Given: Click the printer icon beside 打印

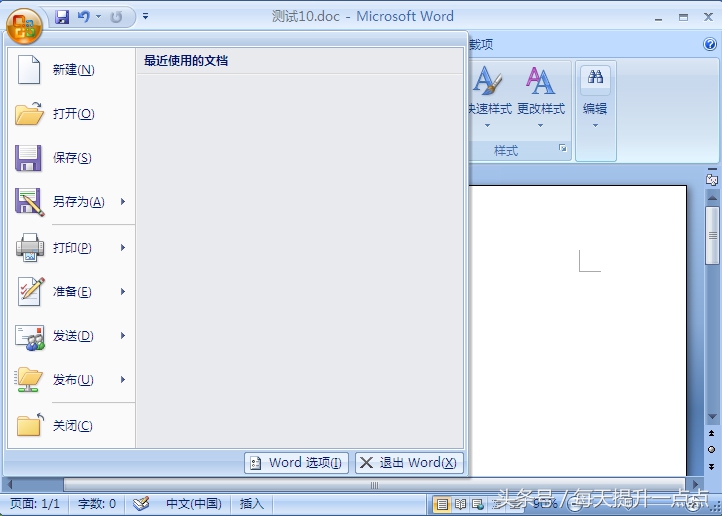Looking at the screenshot, I should (x=30, y=248).
